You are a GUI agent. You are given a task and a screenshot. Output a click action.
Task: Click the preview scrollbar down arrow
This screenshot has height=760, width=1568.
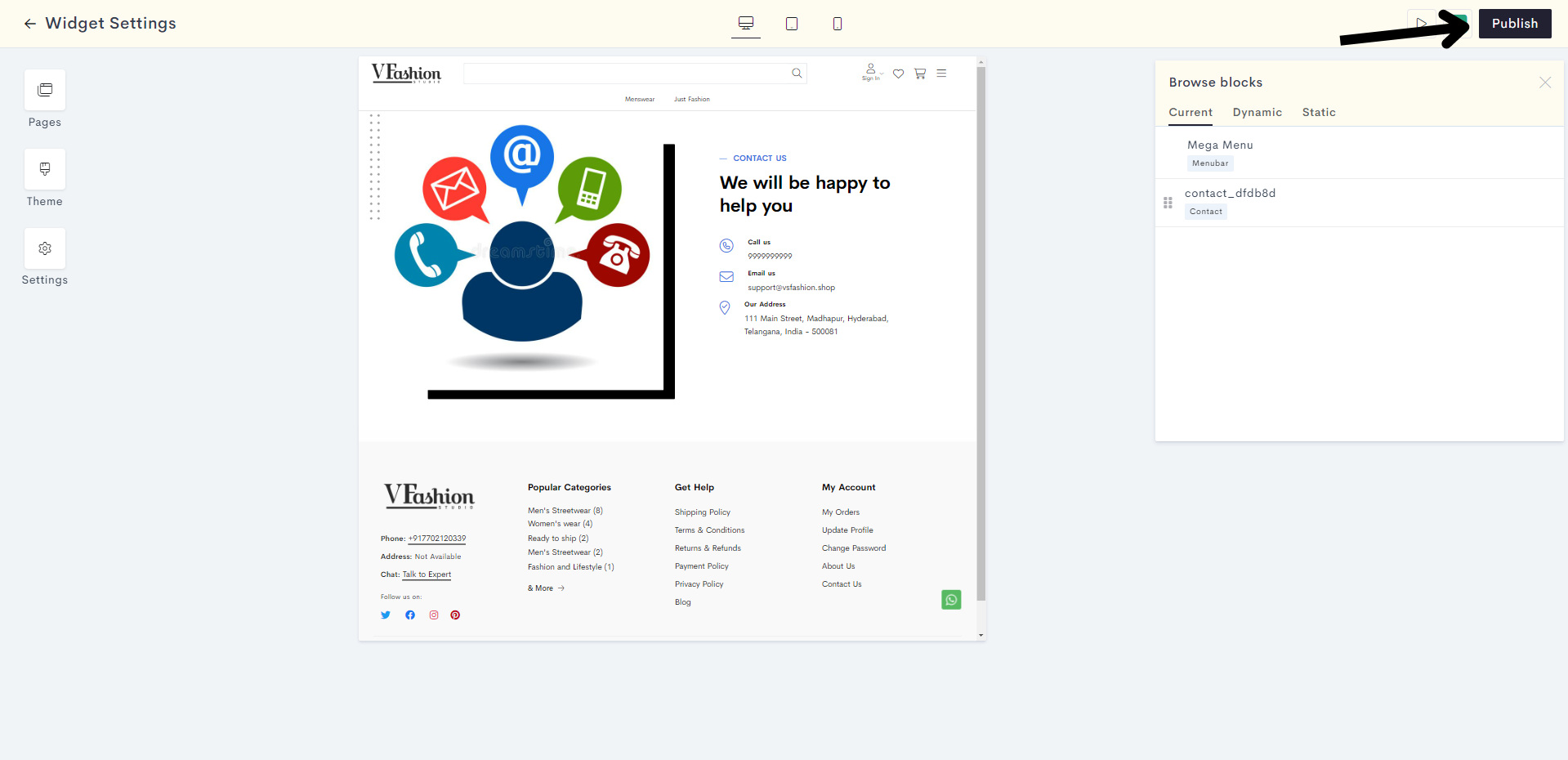point(981,635)
